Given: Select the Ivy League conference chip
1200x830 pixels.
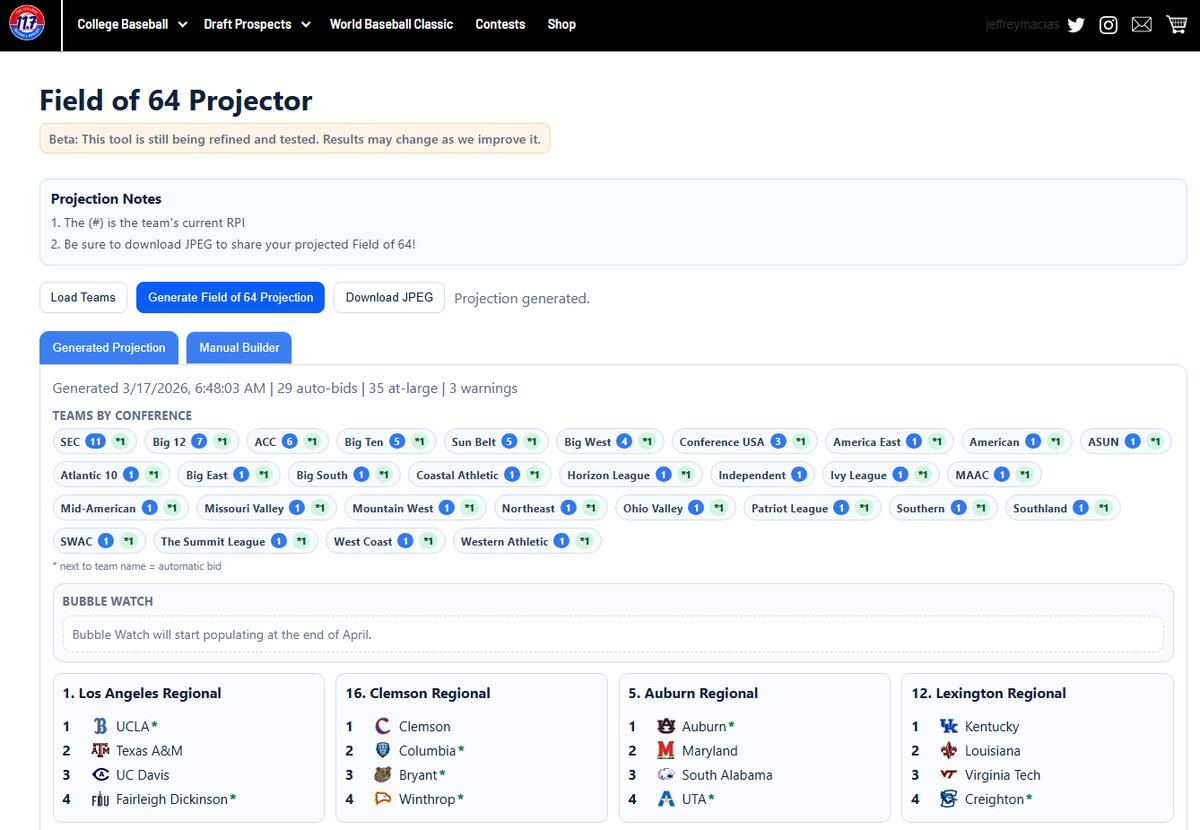Looking at the screenshot, I should tap(880, 475).
